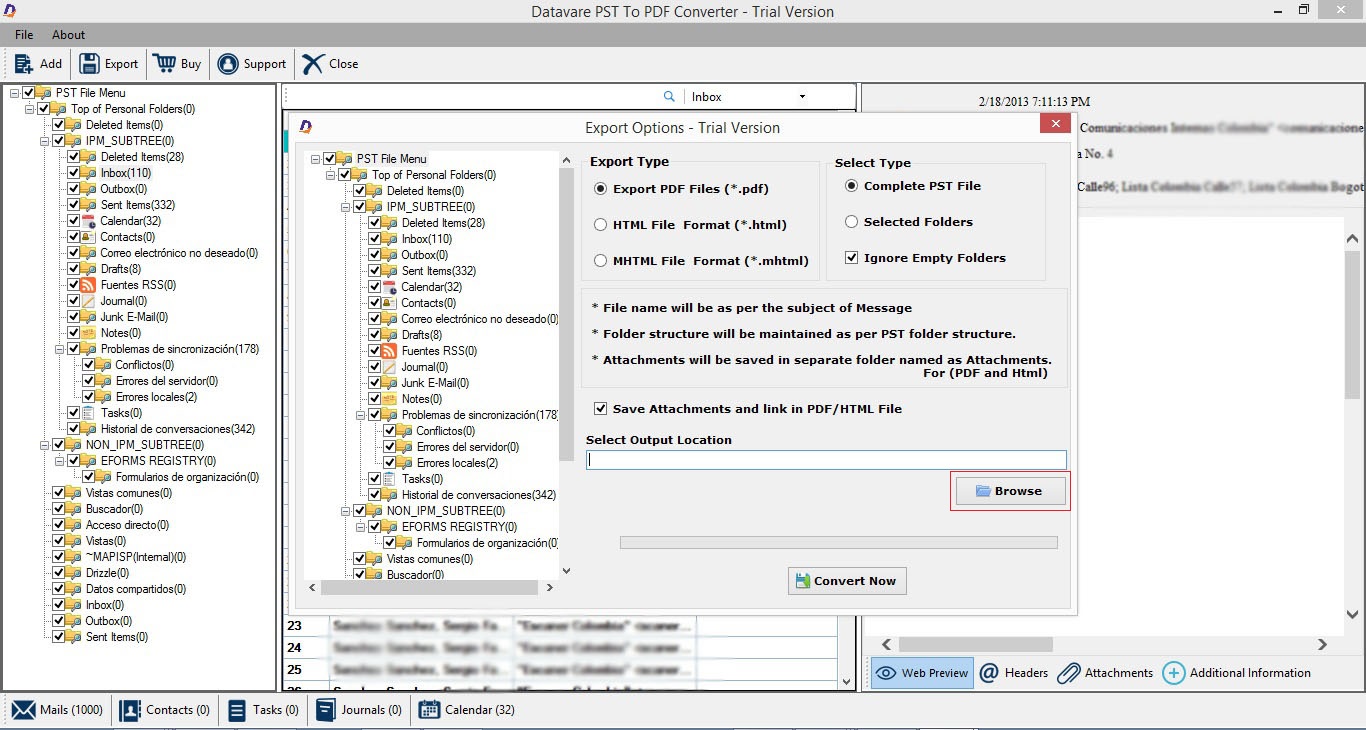Open the About menu
The width and height of the screenshot is (1366, 730).
click(69, 35)
